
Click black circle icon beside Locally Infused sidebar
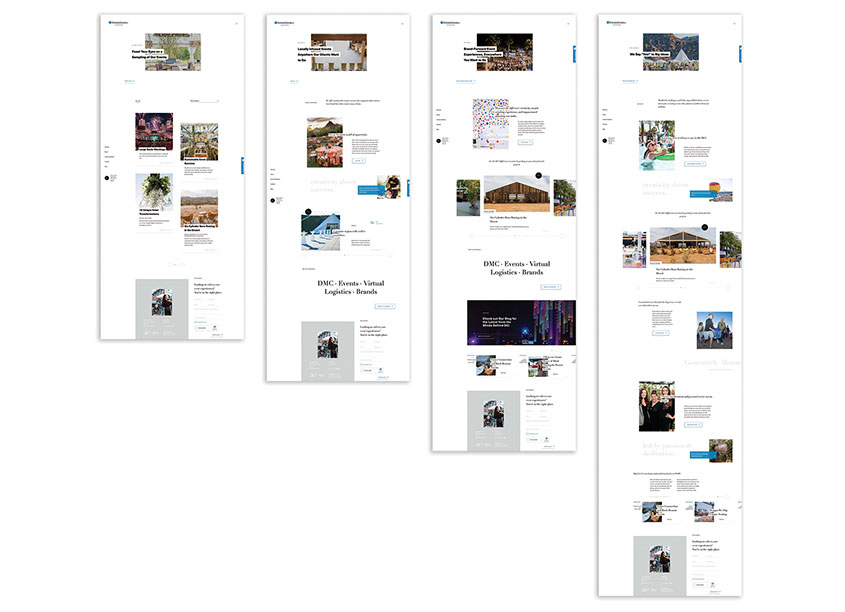tap(273, 200)
